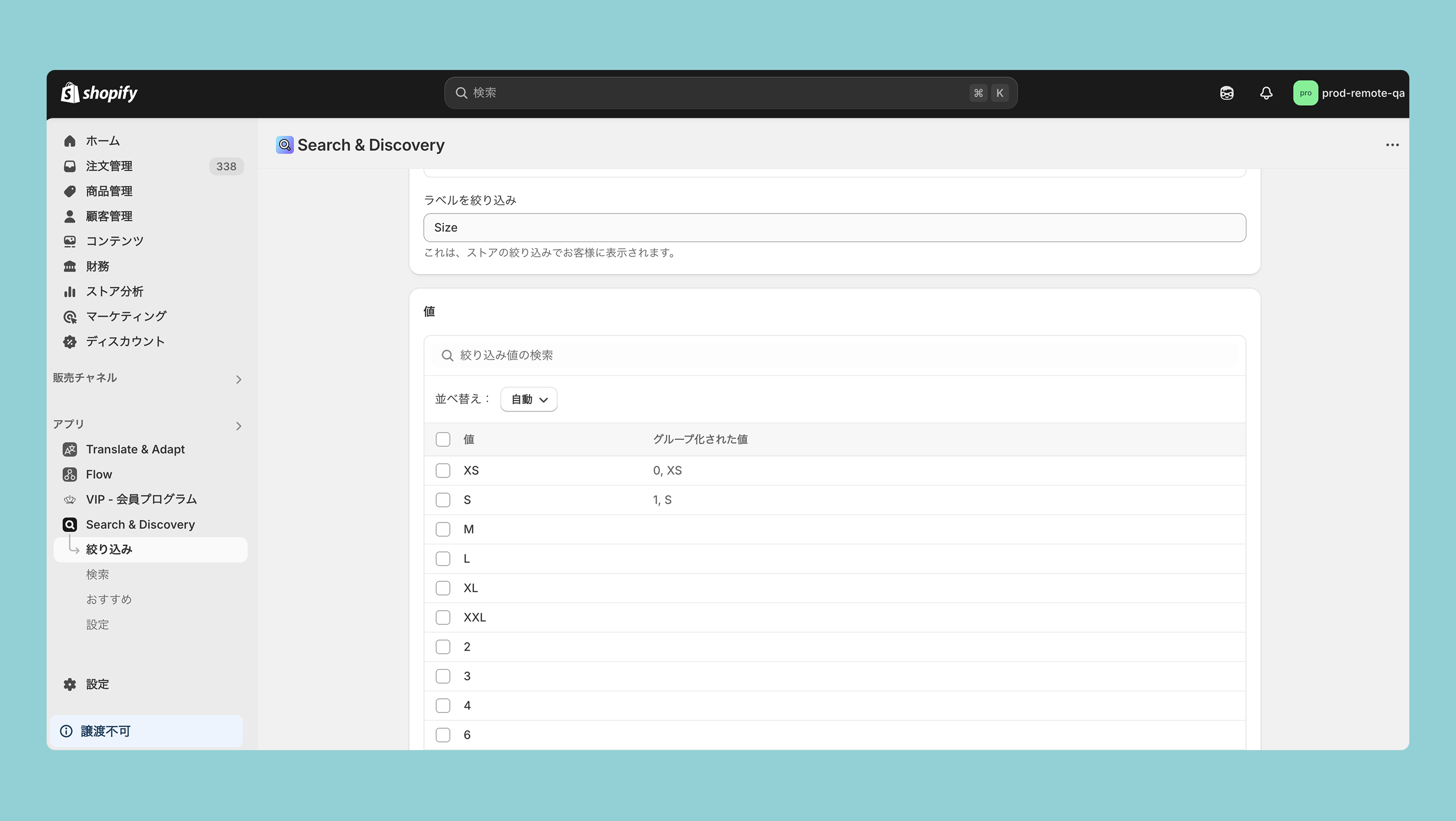Open the Sidekick assistant icon

1226,93
